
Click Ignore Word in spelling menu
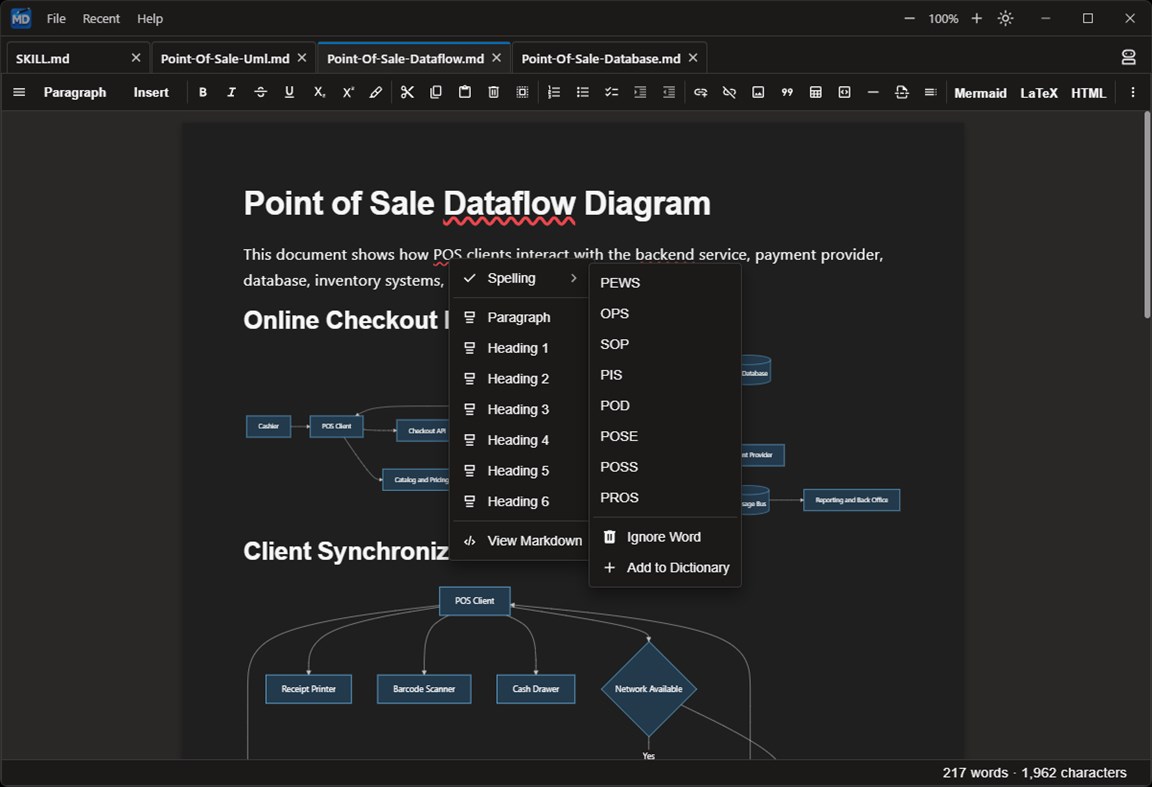tap(665, 537)
